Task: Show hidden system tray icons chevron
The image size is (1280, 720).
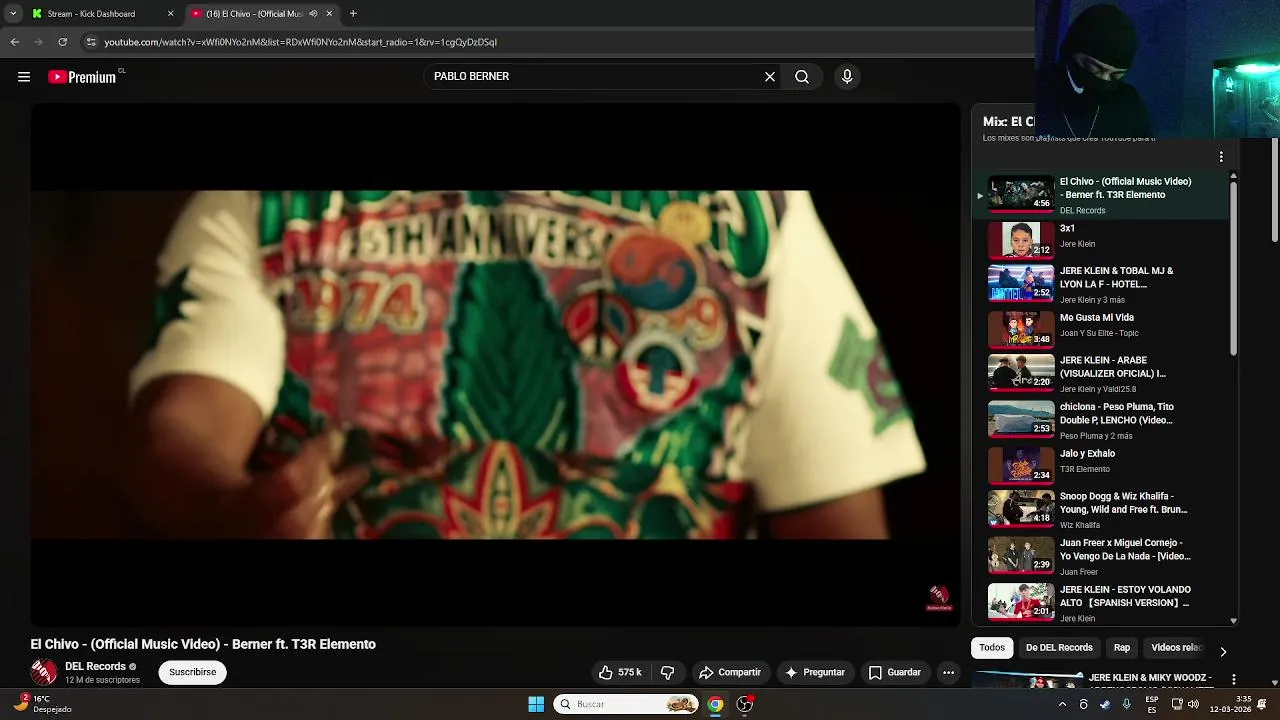Action: tap(1062, 704)
